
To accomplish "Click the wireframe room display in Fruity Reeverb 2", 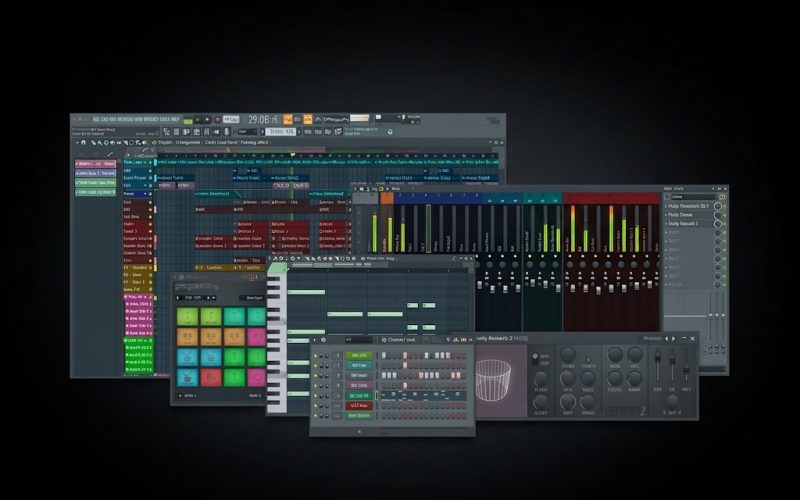I will 494,379.
